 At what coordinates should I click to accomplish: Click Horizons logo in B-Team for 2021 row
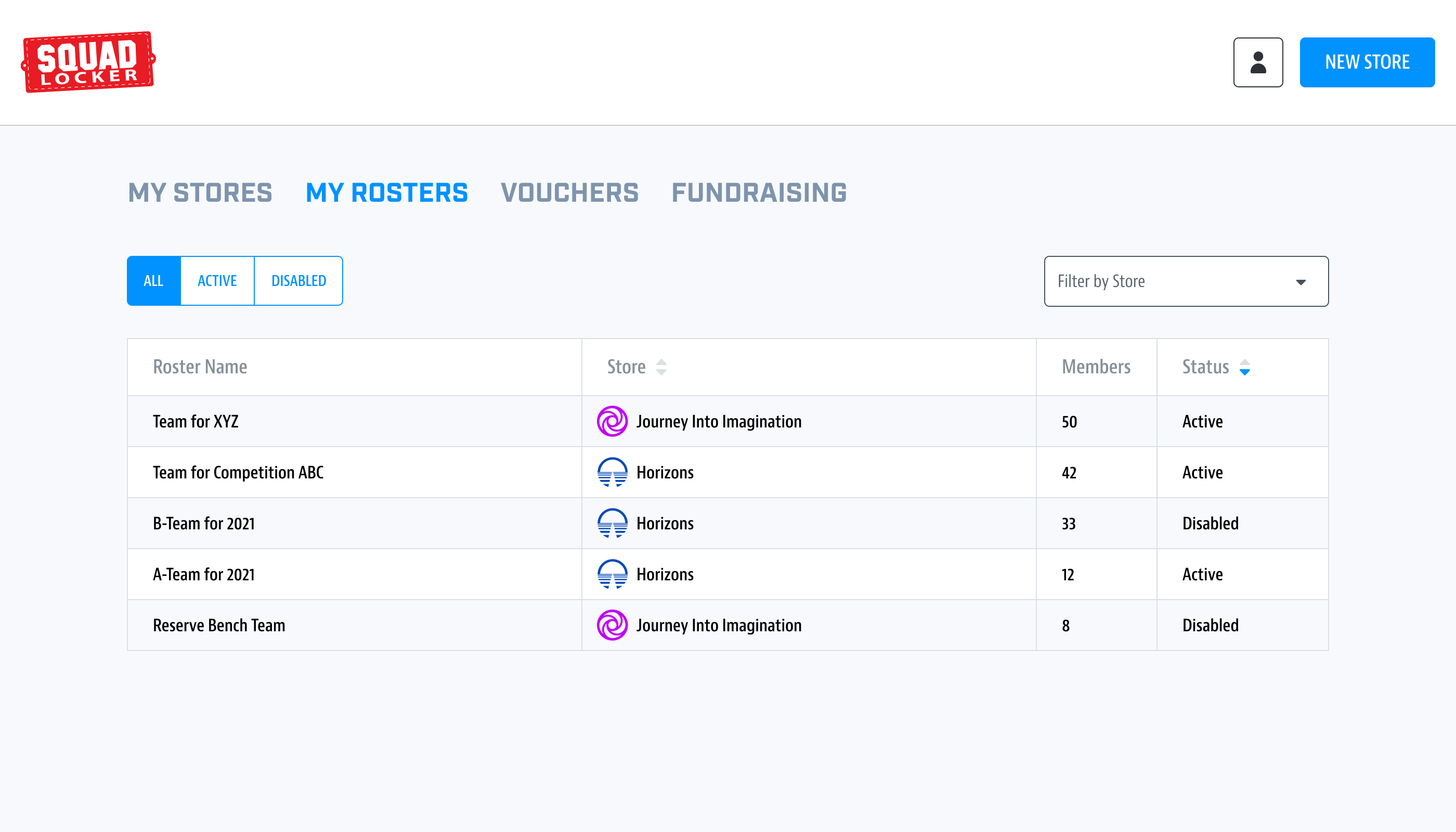[612, 523]
